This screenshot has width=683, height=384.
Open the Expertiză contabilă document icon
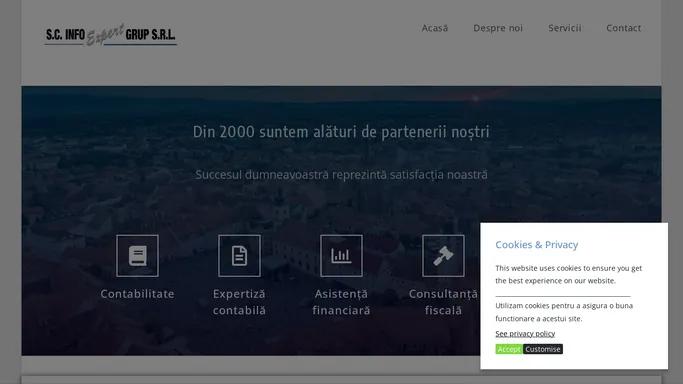[239, 256]
